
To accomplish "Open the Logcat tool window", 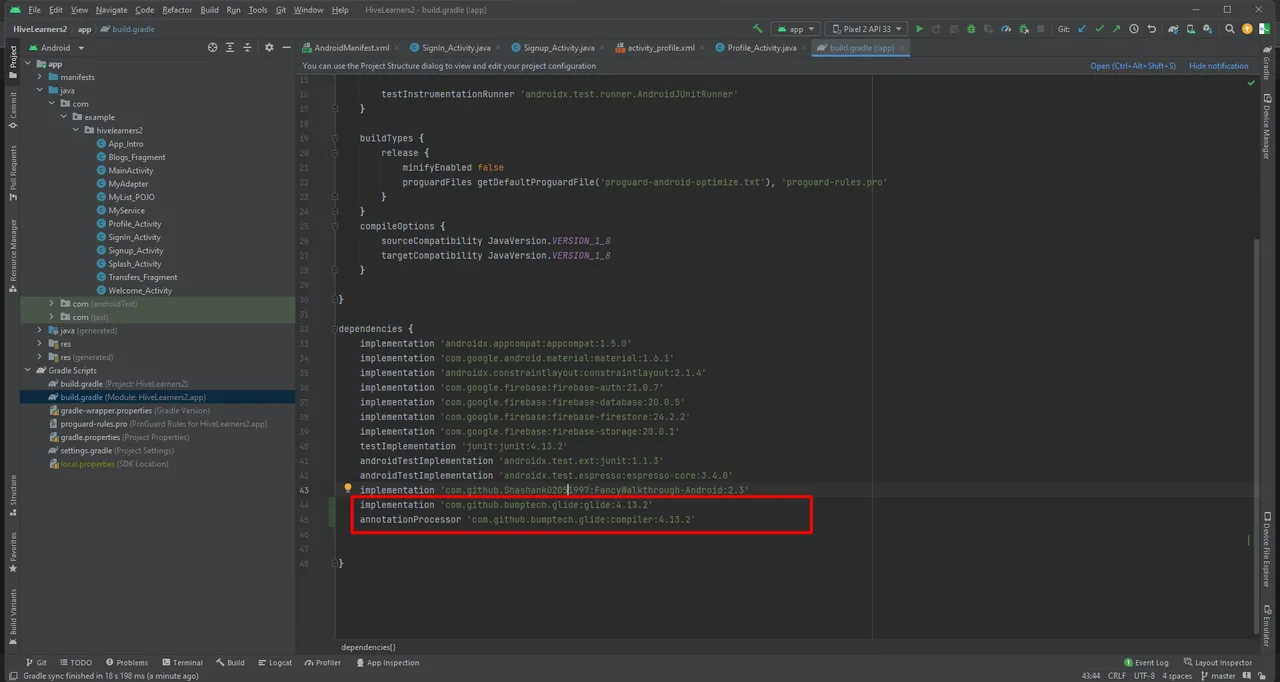I will click(x=274, y=662).
